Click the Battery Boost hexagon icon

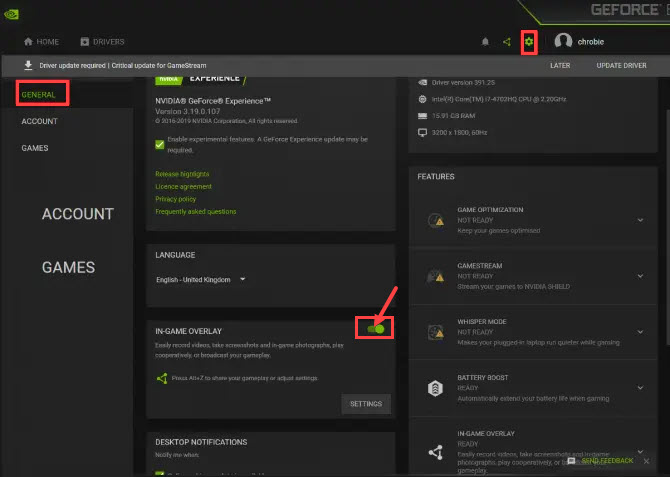[x=435, y=388]
